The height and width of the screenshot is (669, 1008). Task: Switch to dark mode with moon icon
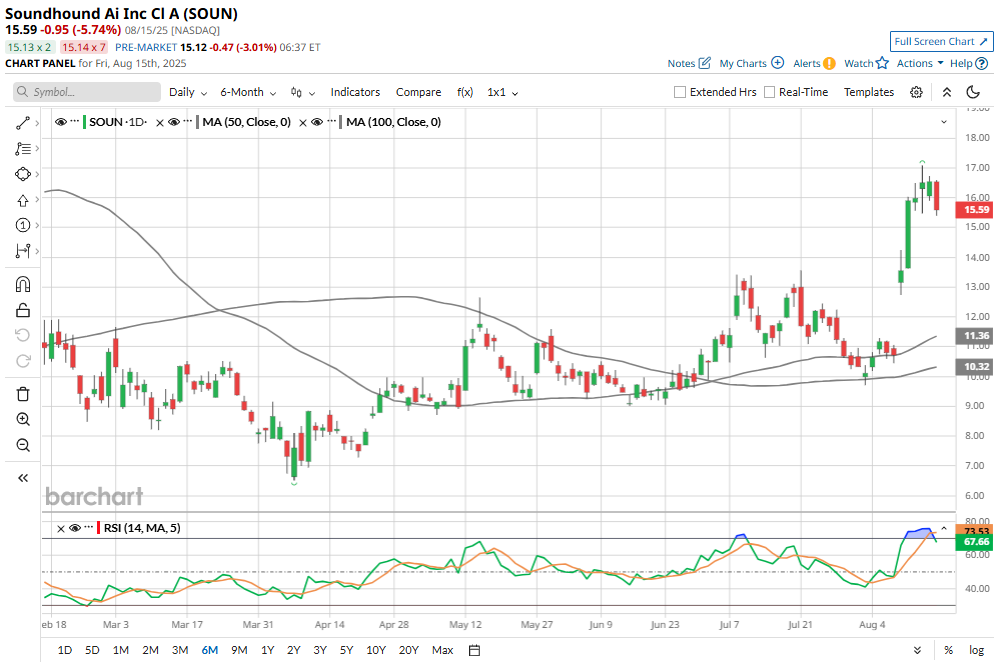[x=973, y=92]
